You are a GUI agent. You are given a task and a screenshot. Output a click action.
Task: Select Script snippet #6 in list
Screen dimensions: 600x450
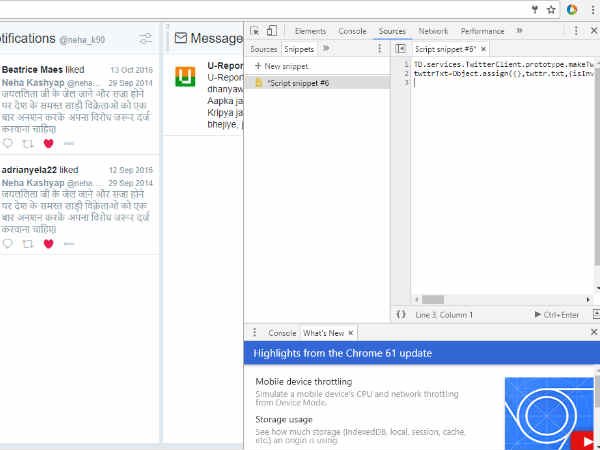click(x=317, y=83)
